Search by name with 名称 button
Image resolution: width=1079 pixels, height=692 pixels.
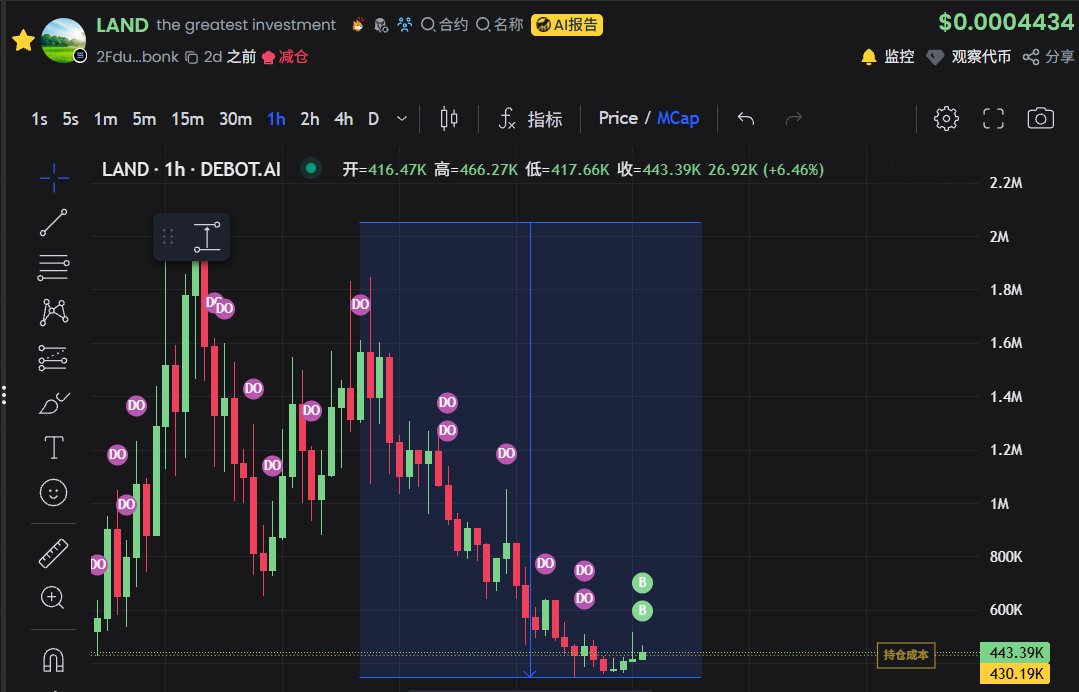tap(500, 25)
